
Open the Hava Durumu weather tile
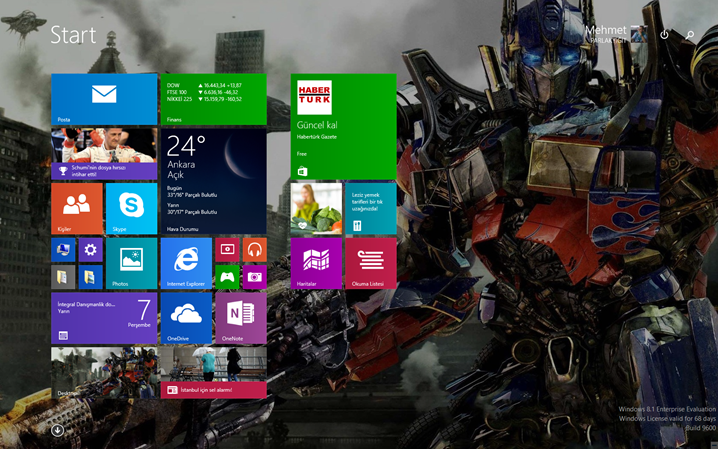point(213,181)
